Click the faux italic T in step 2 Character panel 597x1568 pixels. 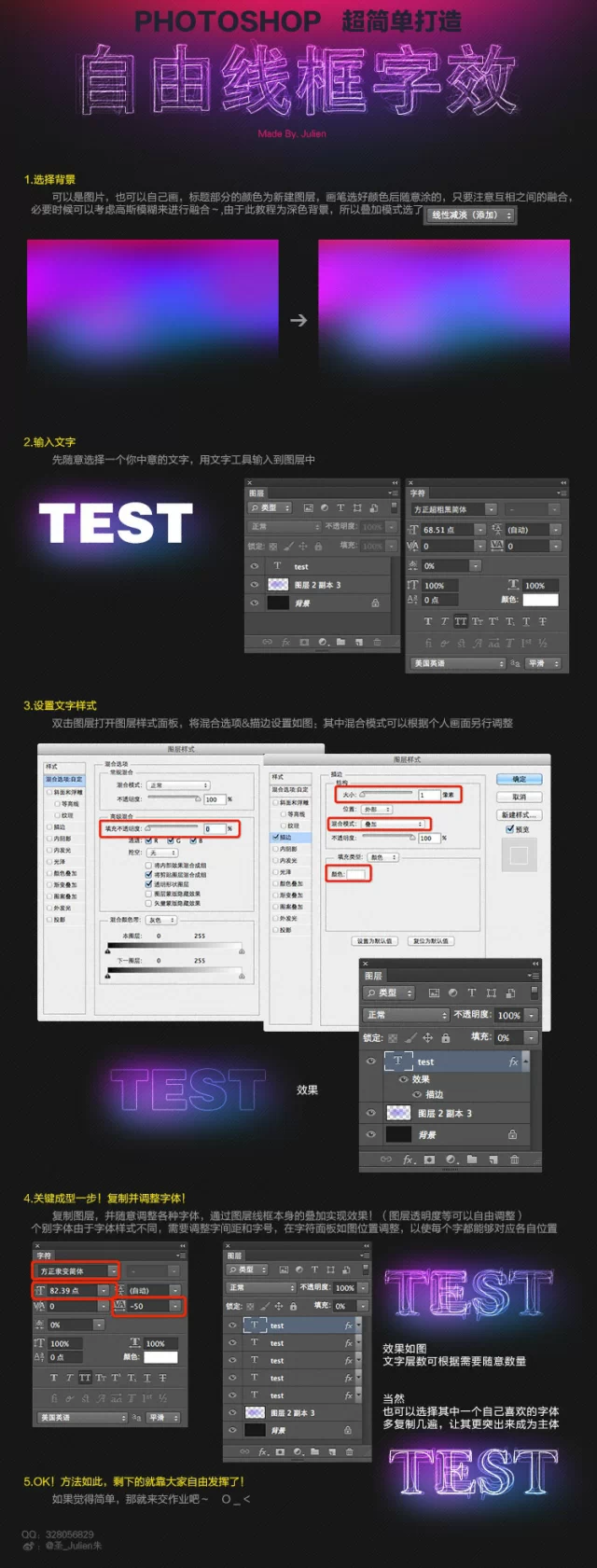[444, 621]
